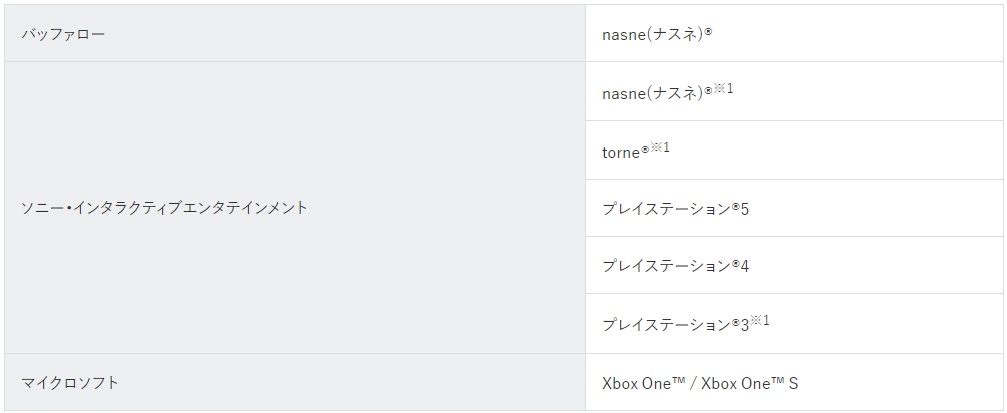Select the Buffalo nasne(ナスネ) product cell
This screenshot has height=413, width=1007.
[x=794, y=33]
